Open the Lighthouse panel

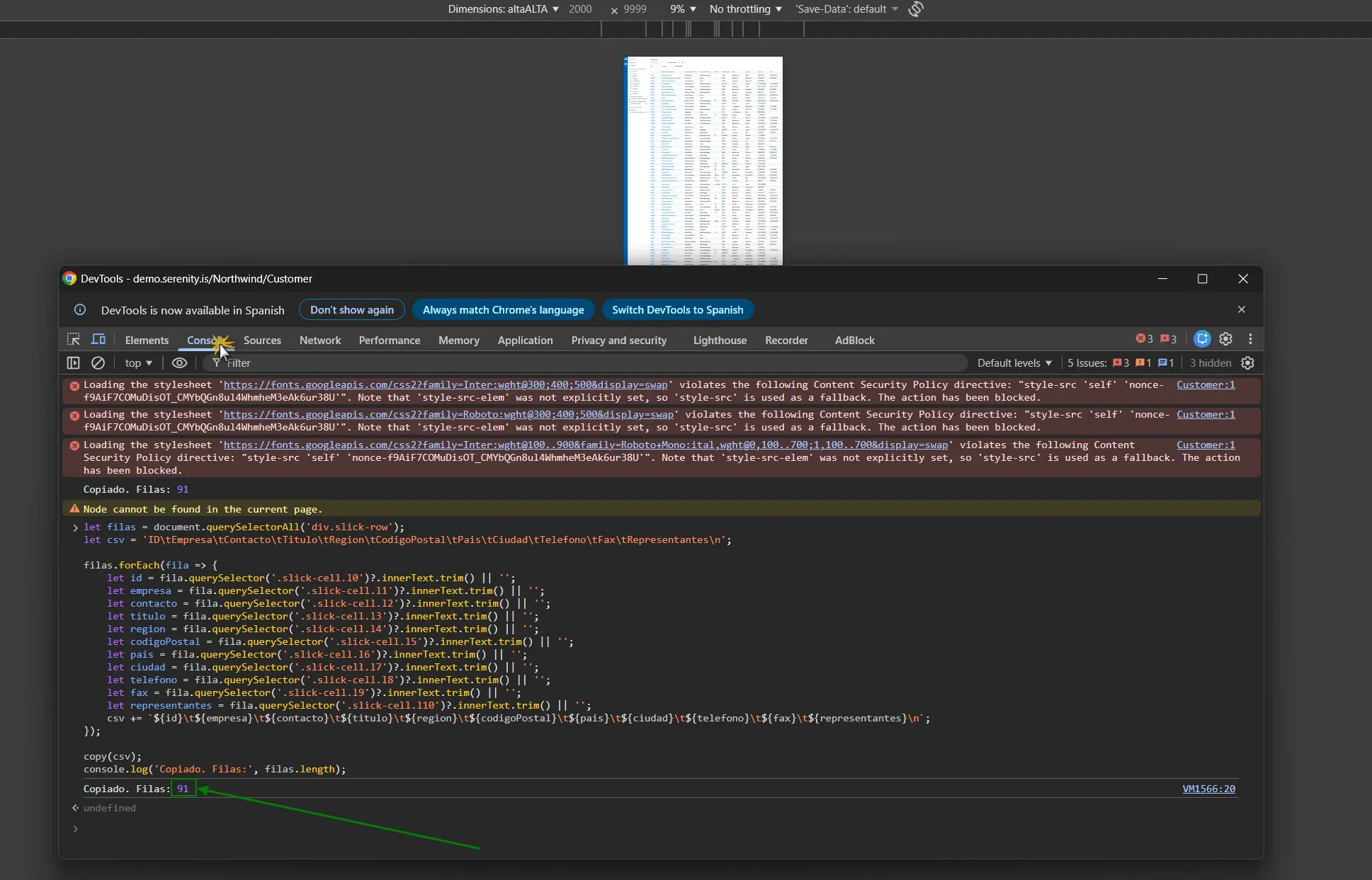point(720,341)
